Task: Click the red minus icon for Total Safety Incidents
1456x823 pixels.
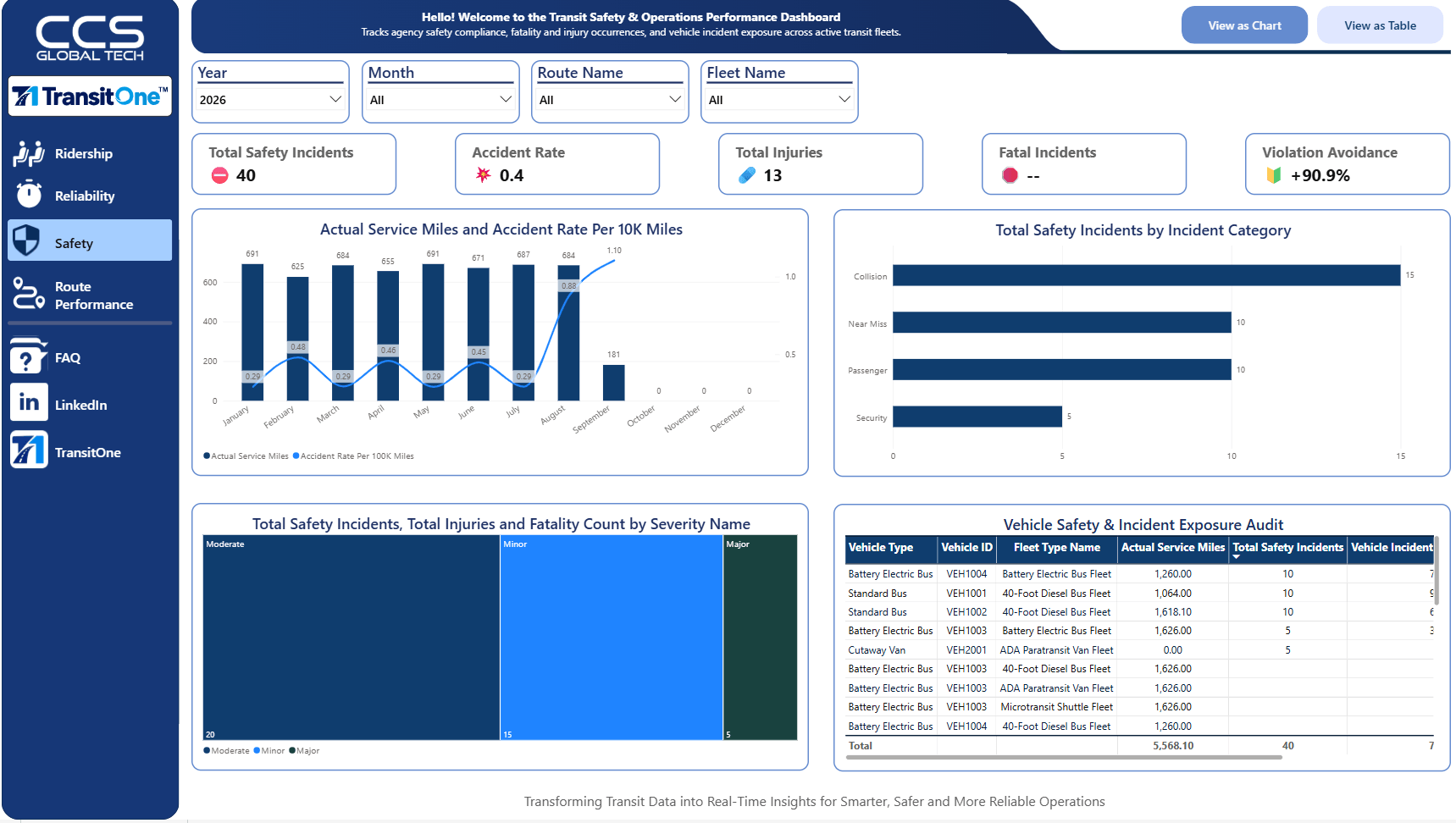Action: pos(220,175)
